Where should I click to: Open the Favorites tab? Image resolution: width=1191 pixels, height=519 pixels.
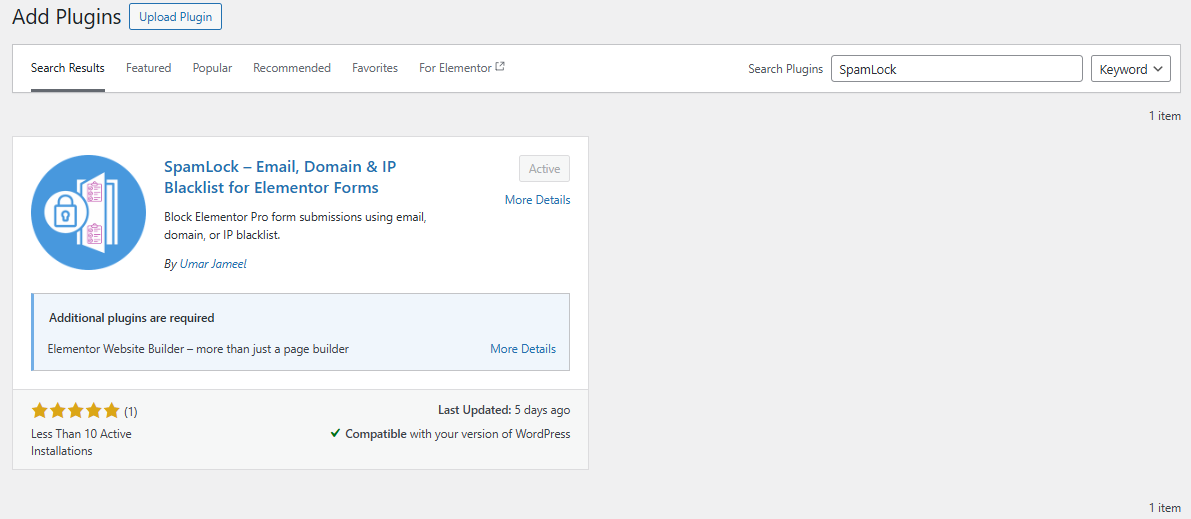(x=374, y=68)
